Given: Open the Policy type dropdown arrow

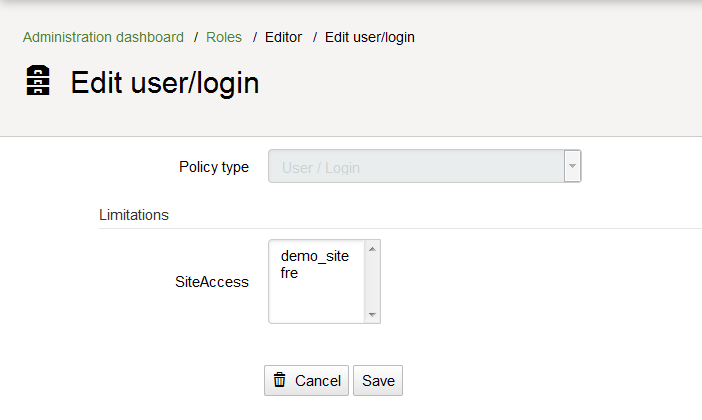Looking at the screenshot, I should 572,166.
